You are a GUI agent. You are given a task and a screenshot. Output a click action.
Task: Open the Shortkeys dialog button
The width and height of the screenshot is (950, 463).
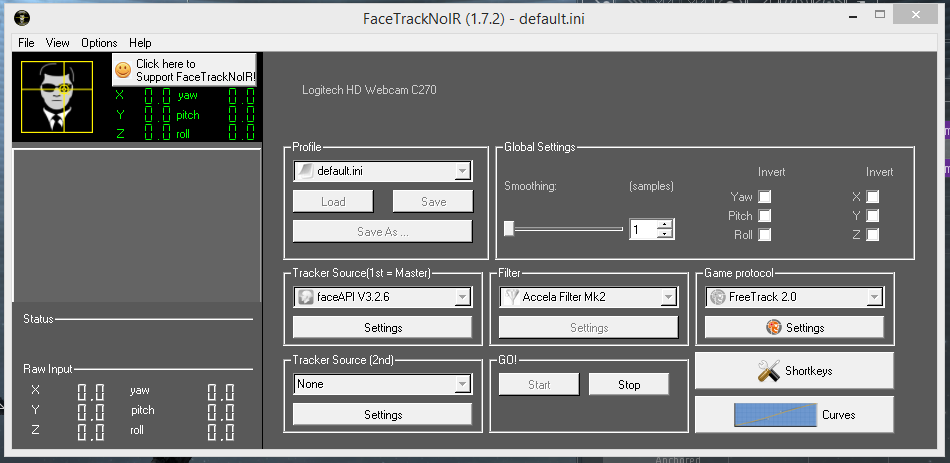click(x=794, y=371)
